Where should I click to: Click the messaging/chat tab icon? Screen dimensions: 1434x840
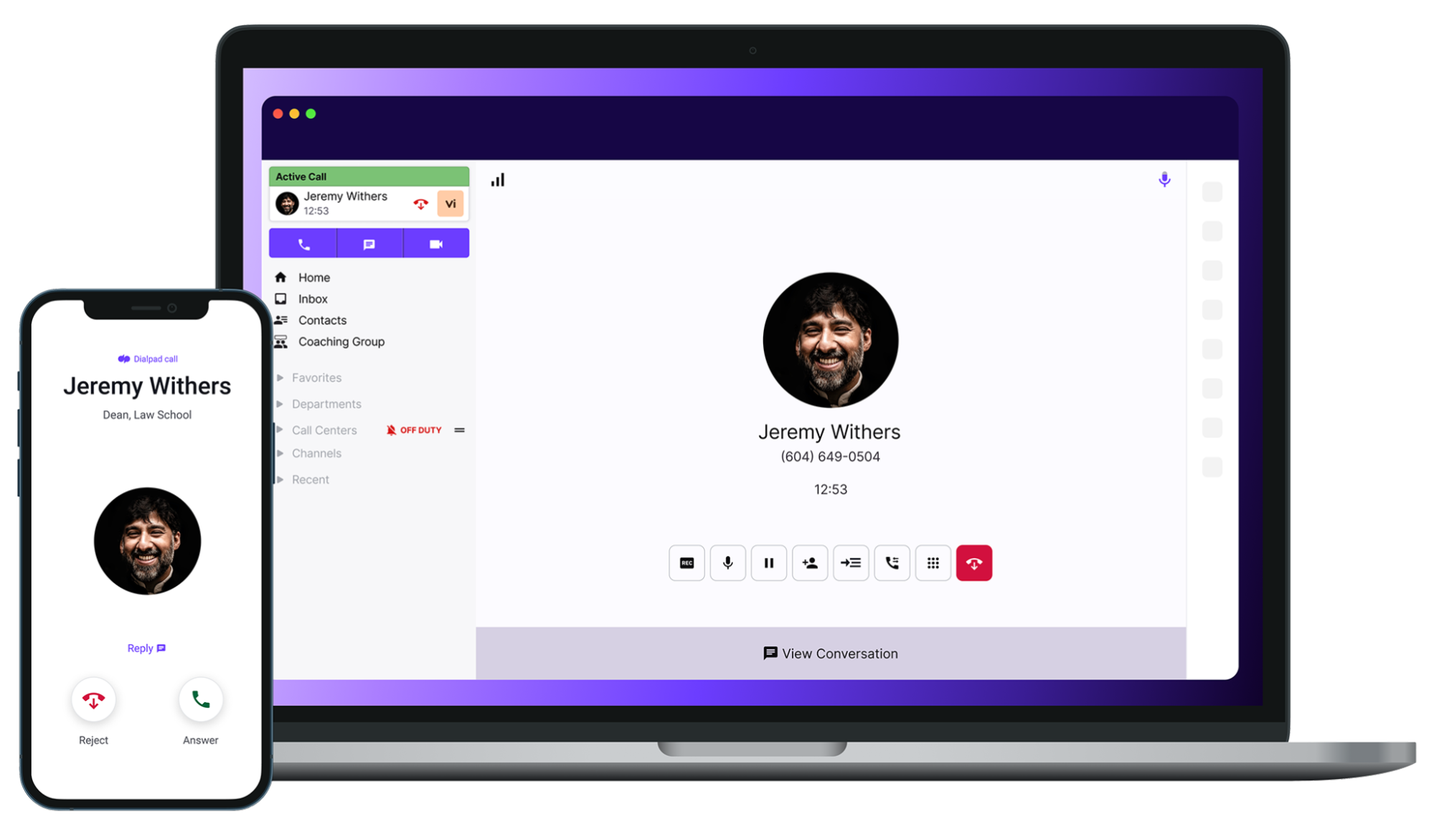tap(369, 243)
